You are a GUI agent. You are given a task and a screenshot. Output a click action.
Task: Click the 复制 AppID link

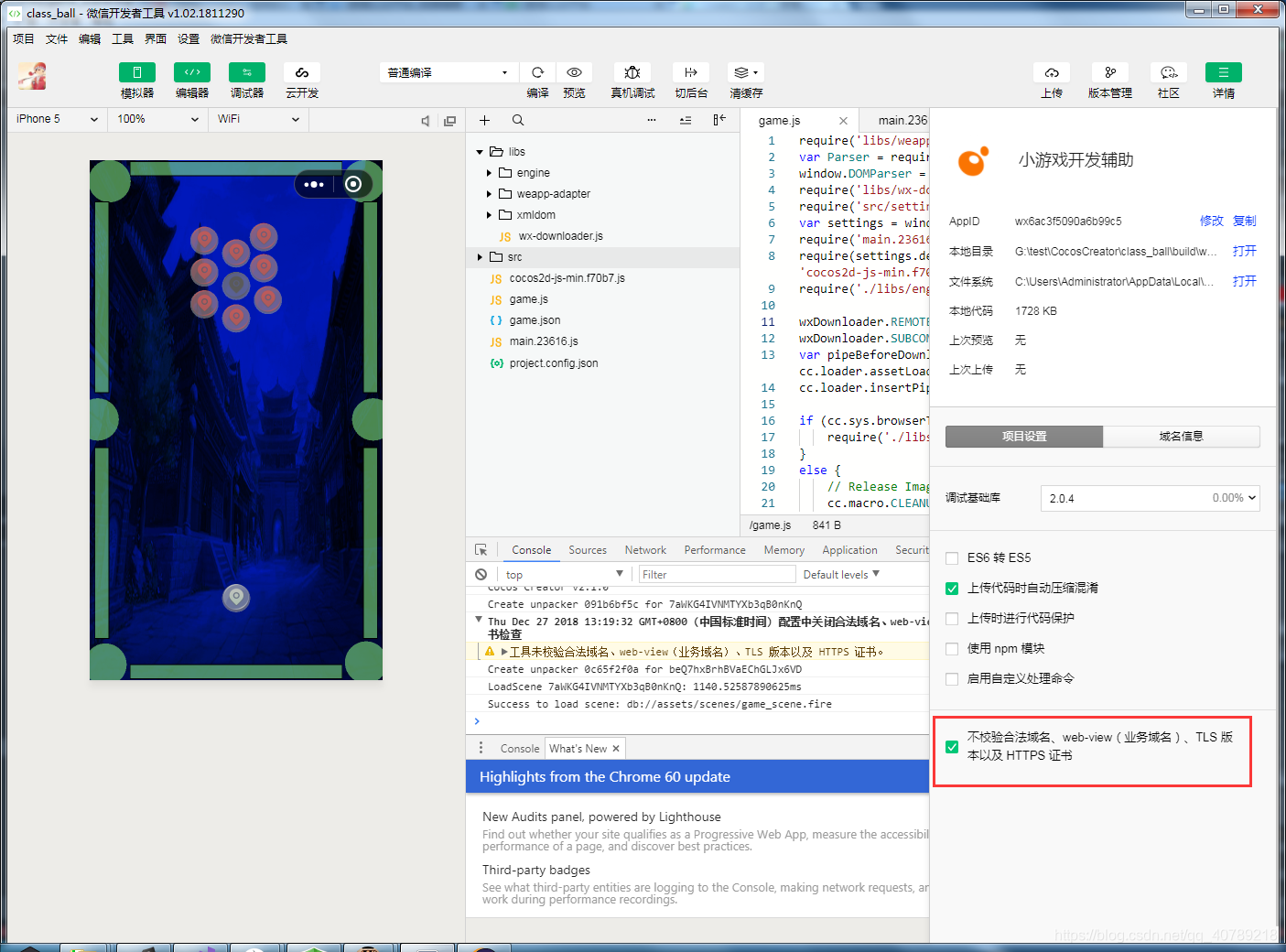[1245, 221]
